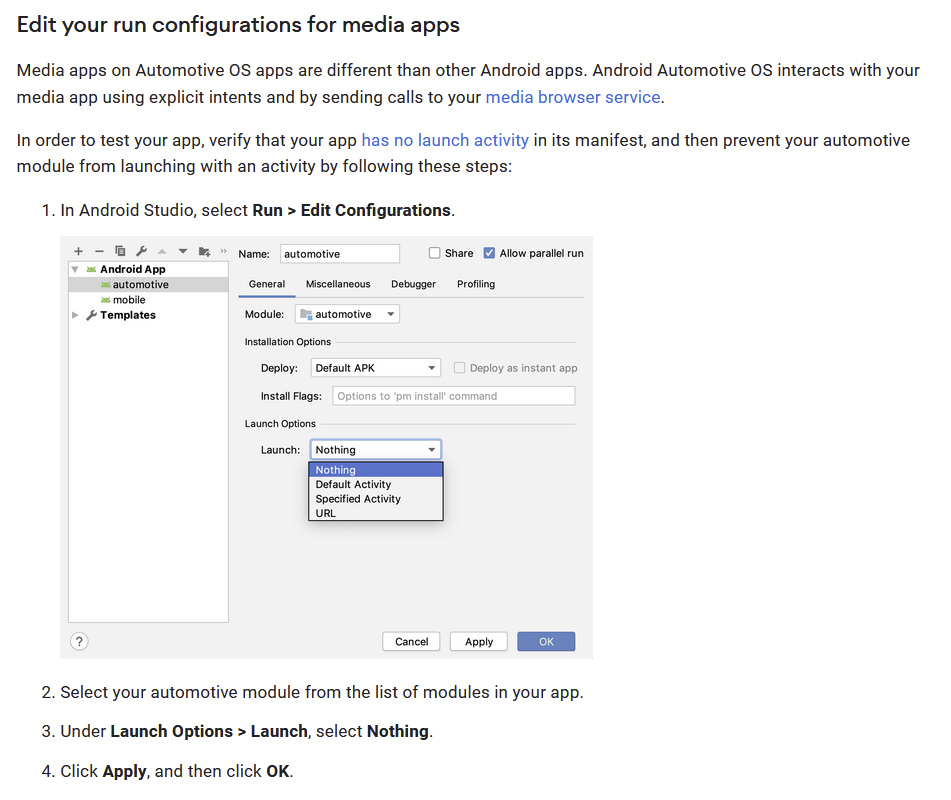
Task: Click the wrench Edit Templates toolbar icon
Action: [x=141, y=252]
